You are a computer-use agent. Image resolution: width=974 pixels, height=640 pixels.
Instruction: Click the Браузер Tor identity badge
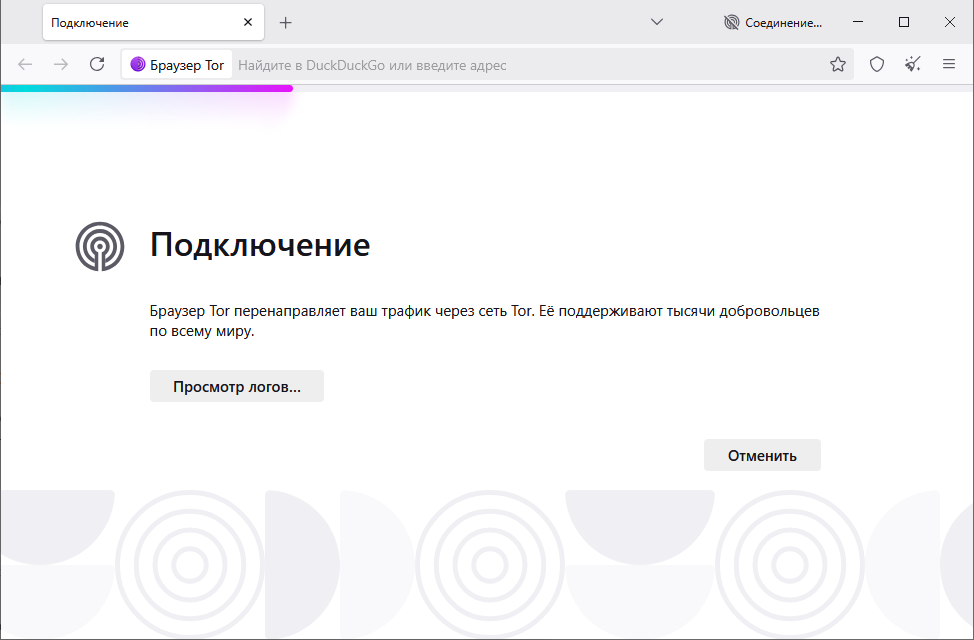177,65
